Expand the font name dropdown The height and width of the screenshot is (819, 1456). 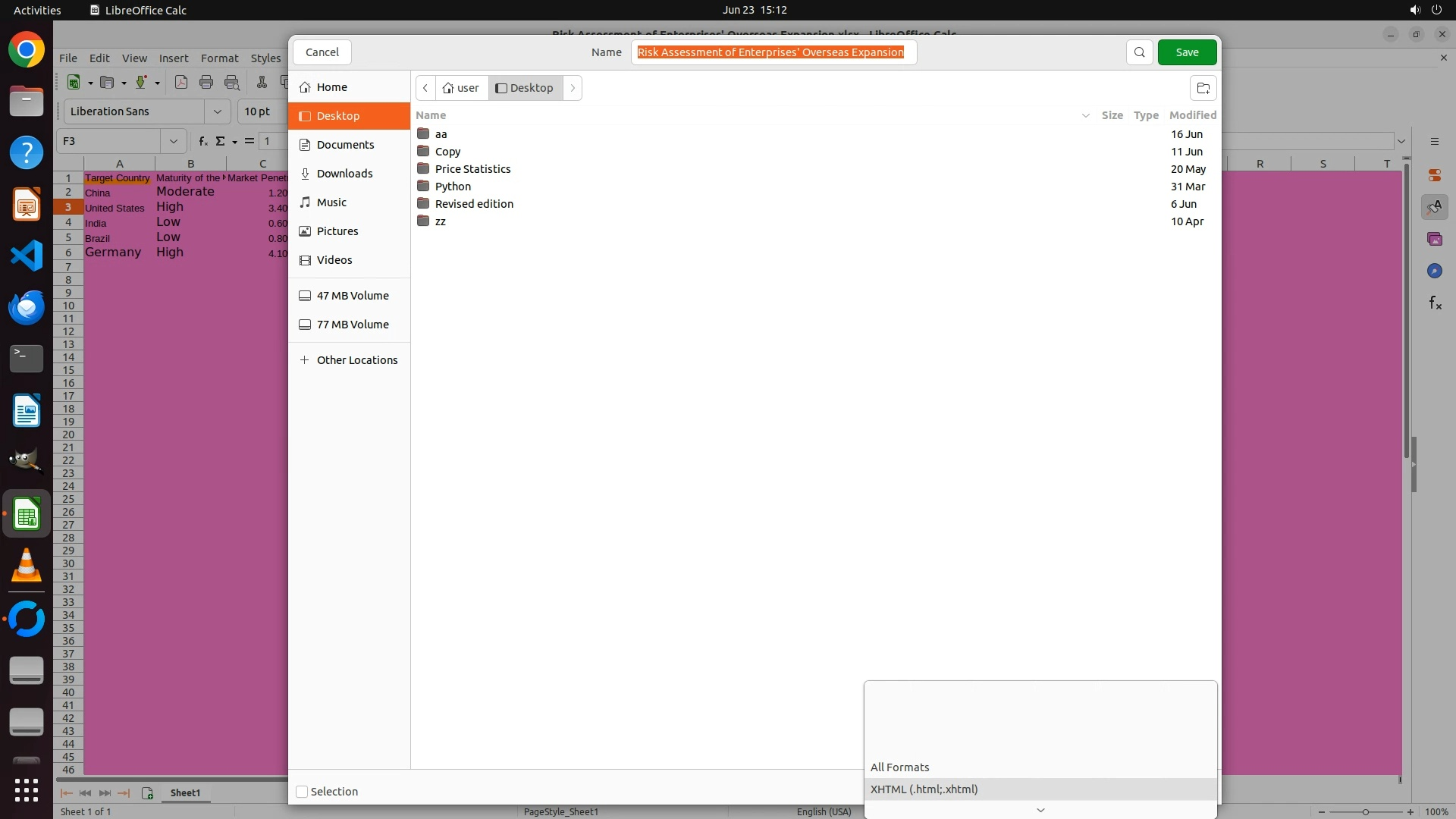[x=218, y=111]
